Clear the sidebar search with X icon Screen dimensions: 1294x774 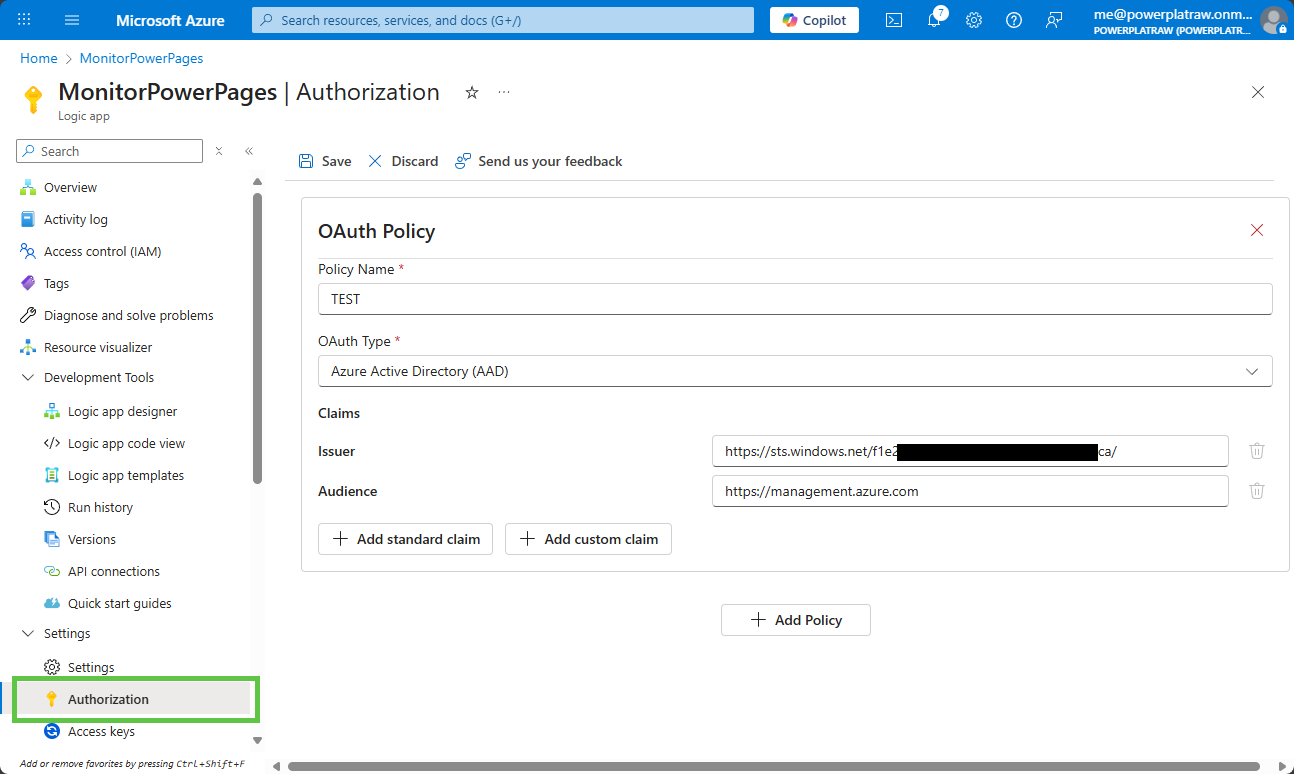click(219, 151)
